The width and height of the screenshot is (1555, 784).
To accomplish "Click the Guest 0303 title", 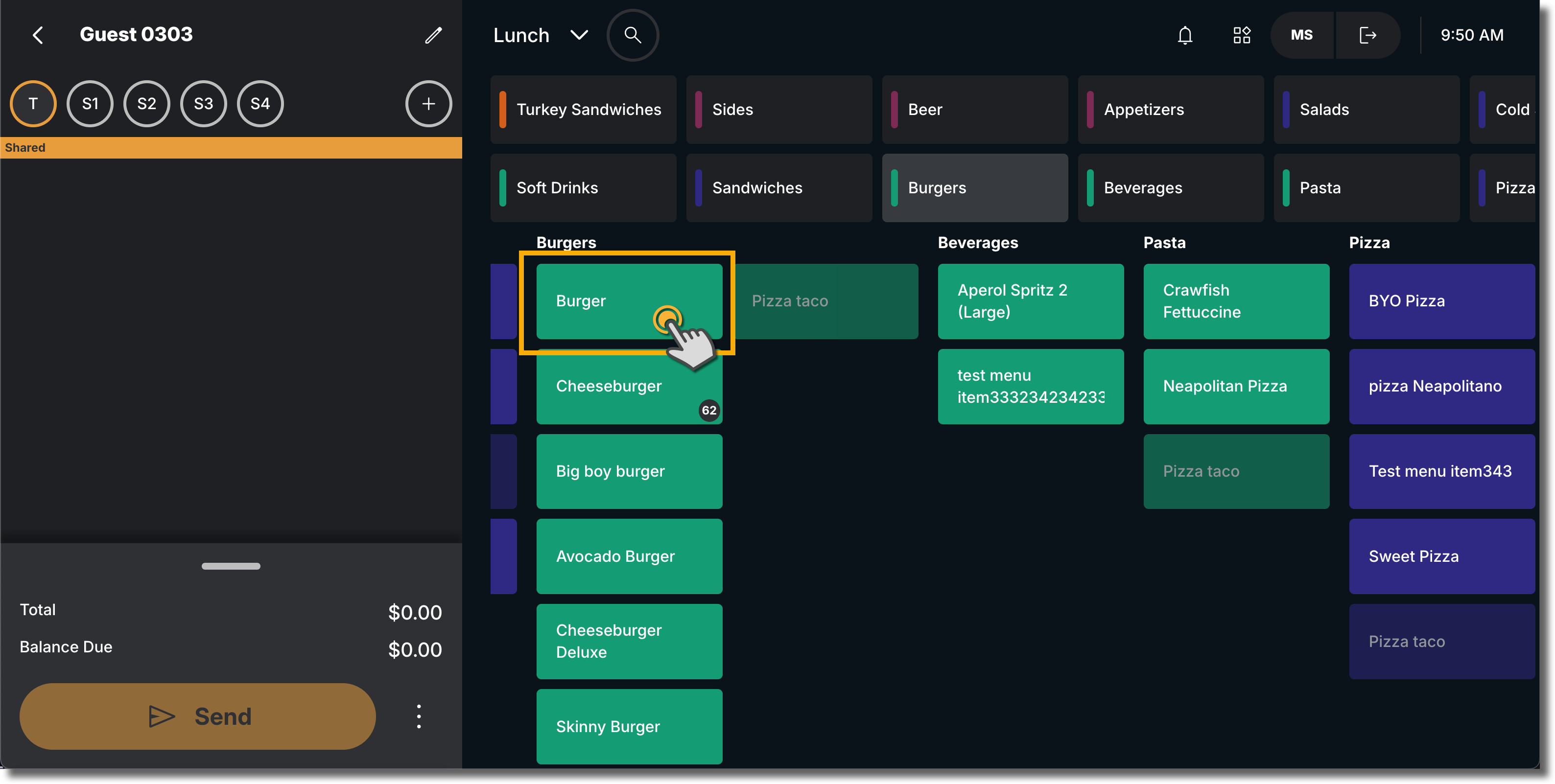I will pos(136,35).
